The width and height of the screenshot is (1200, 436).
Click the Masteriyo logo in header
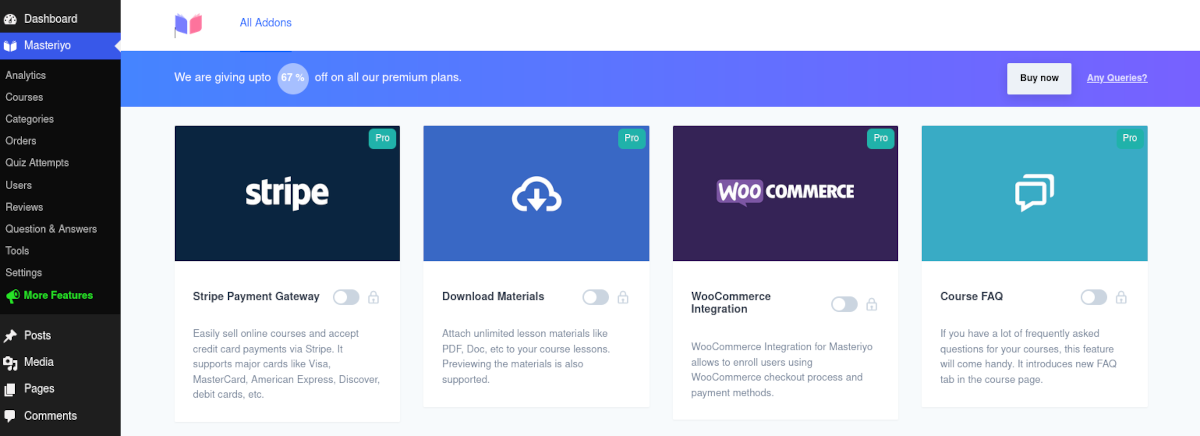point(188,25)
